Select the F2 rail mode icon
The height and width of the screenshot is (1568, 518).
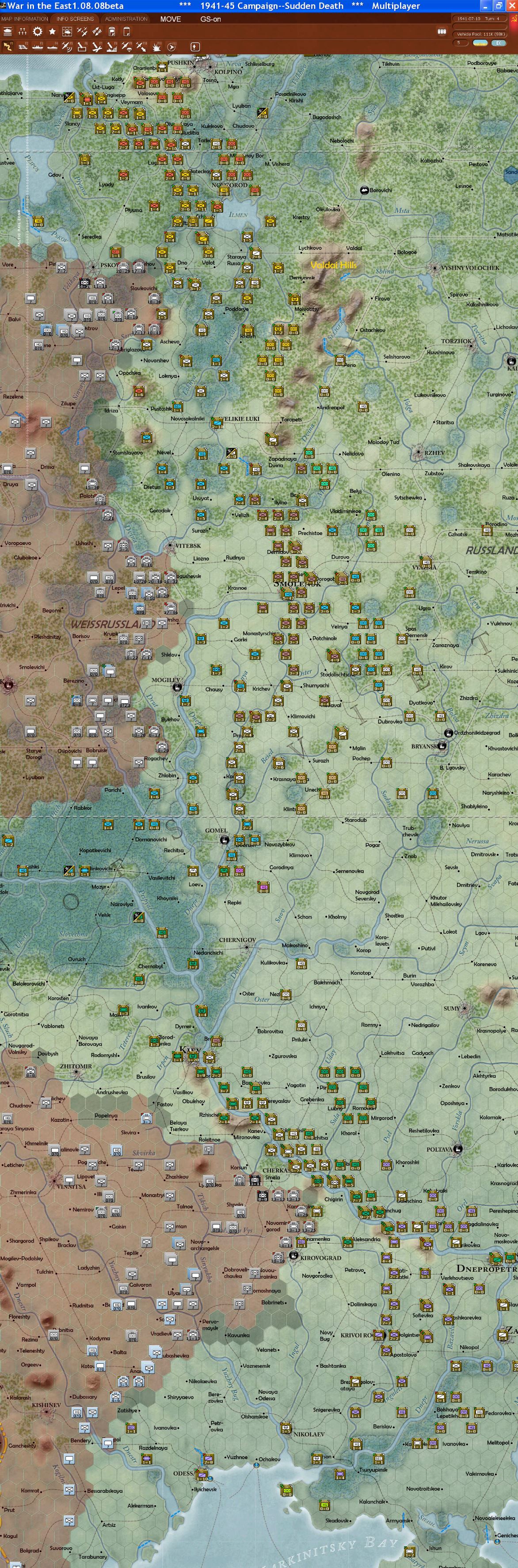[23, 47]
